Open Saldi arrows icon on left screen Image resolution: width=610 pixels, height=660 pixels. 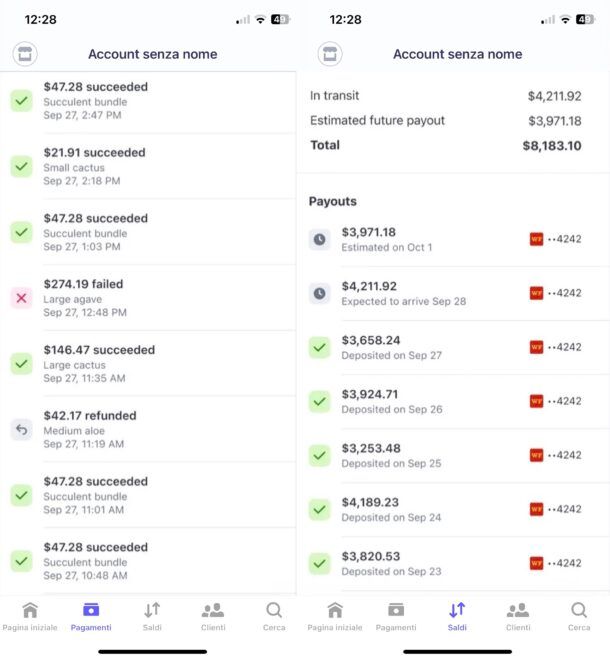point(152,610)
